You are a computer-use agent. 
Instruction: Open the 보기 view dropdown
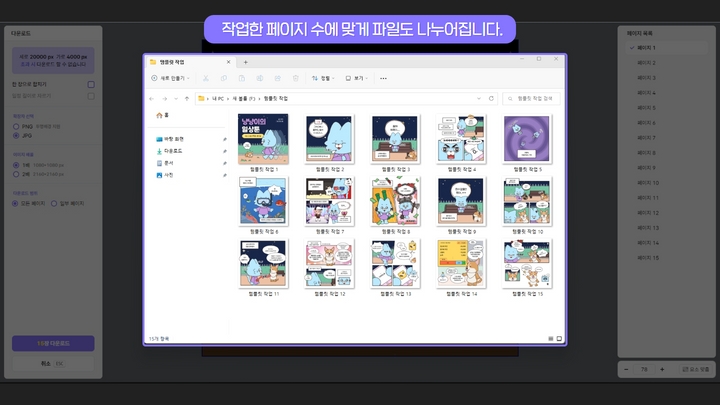357,79
